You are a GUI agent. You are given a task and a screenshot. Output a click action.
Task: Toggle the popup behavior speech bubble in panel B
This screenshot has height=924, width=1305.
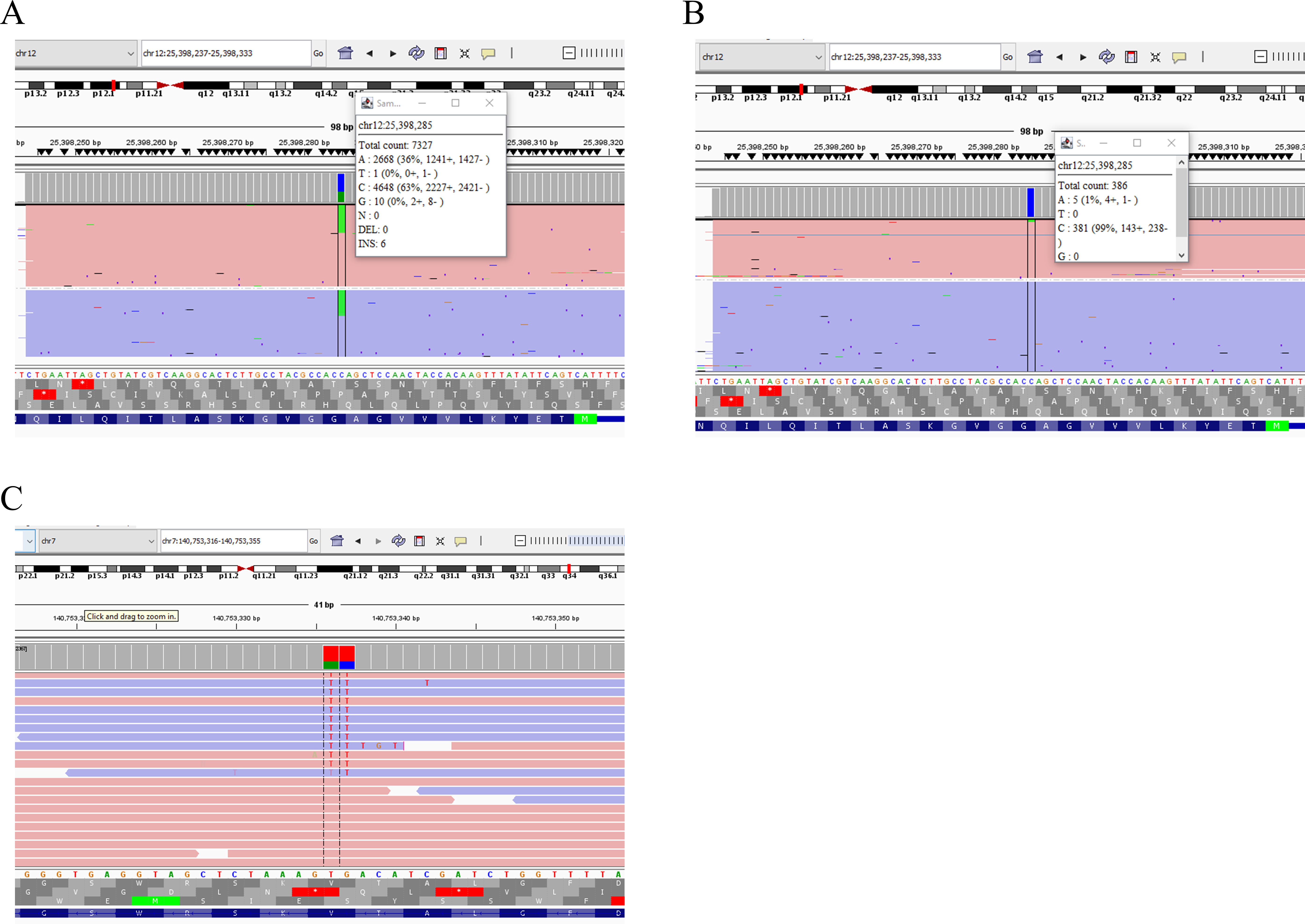[1179, 57]
